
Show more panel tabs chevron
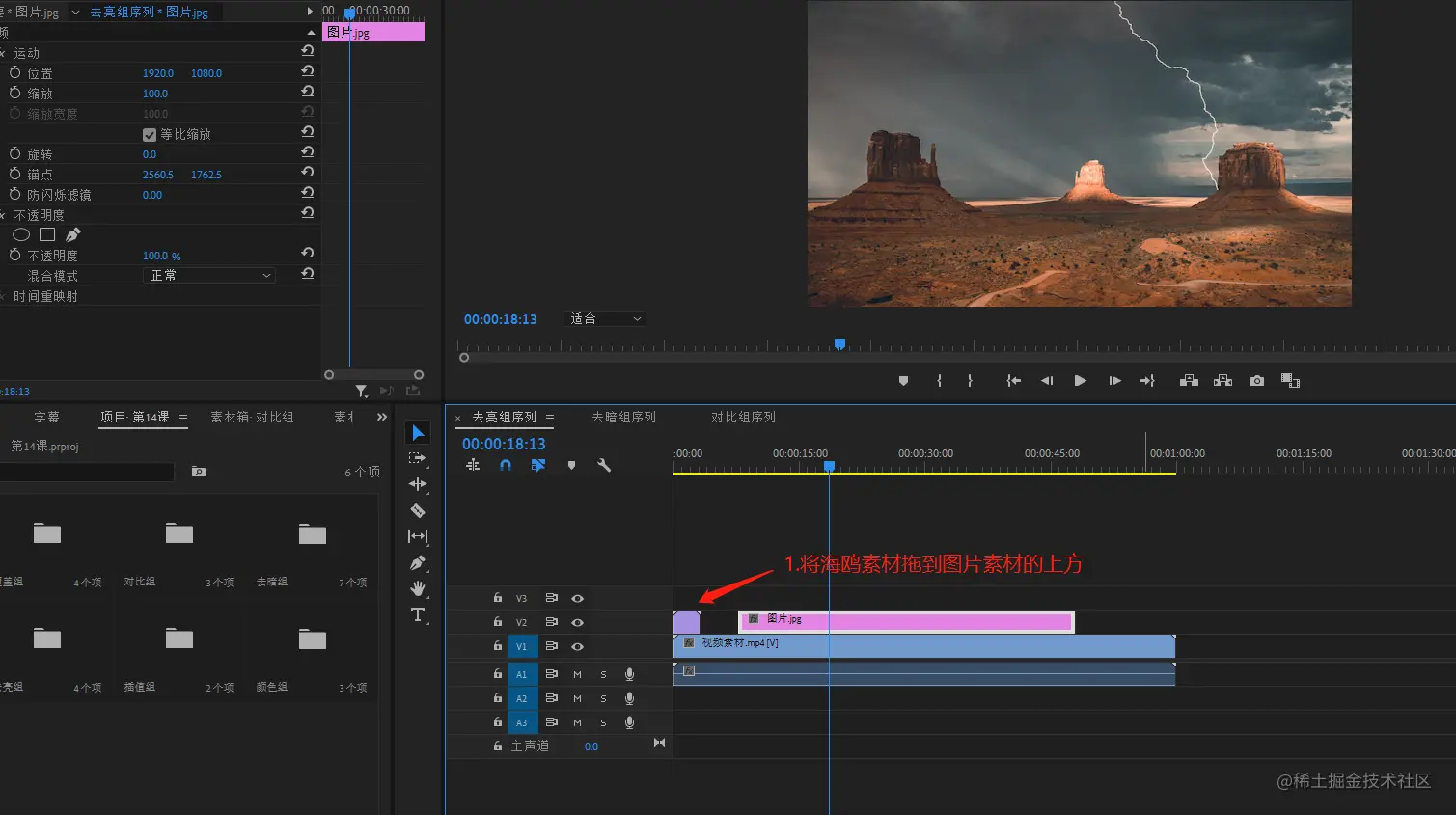(382, 417)
